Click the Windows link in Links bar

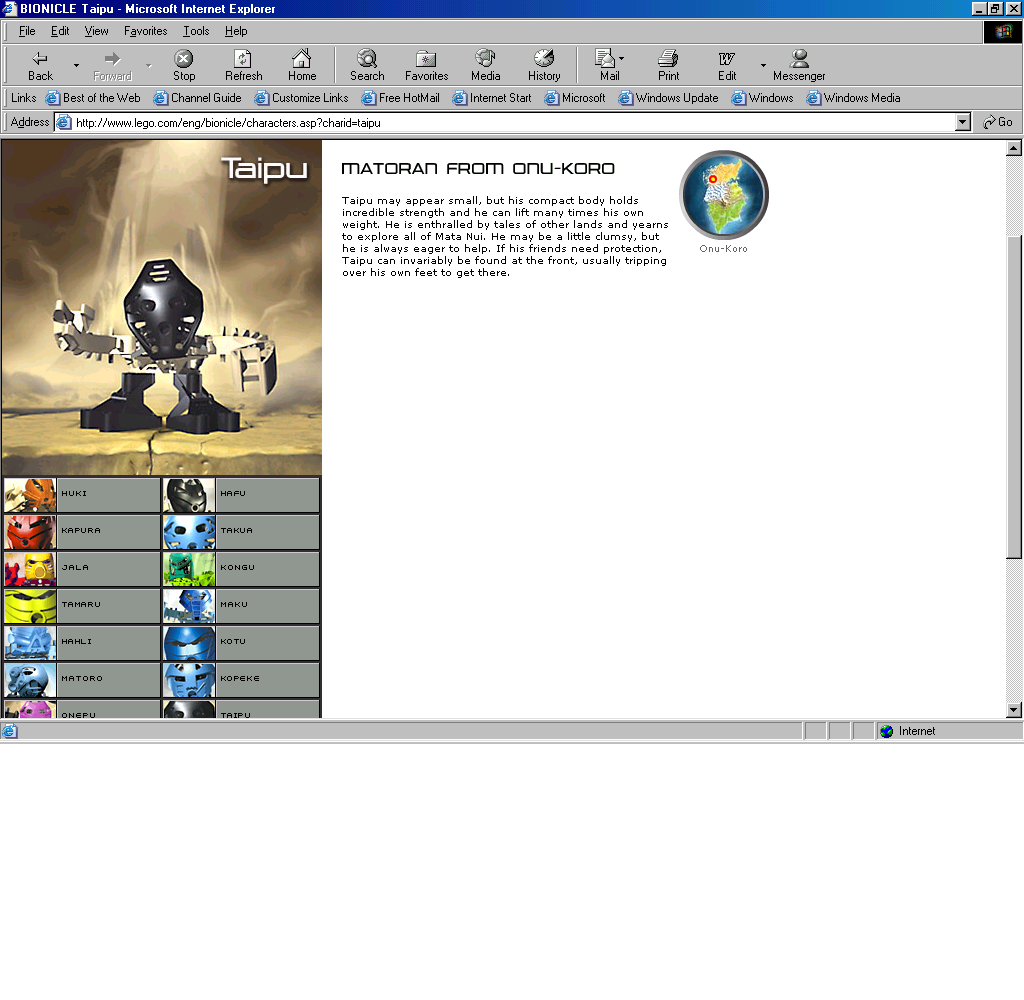(x=762, y=98)
